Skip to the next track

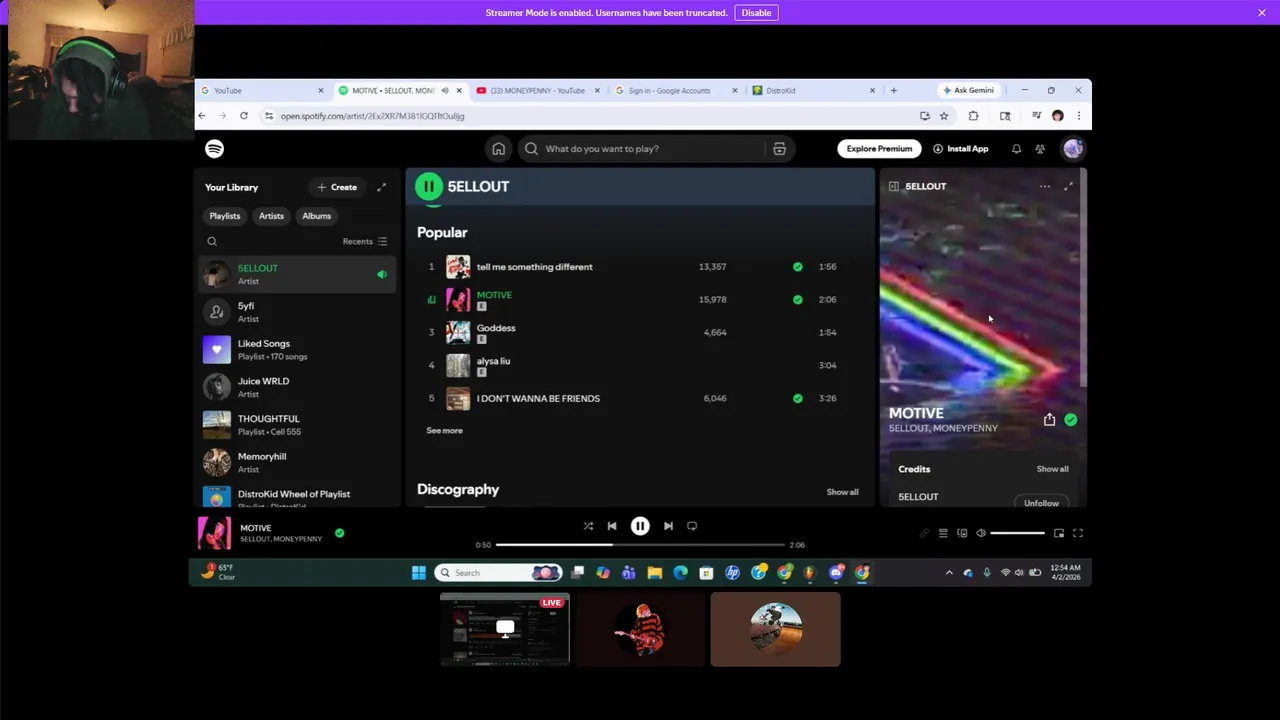click(x=668, y=526)
